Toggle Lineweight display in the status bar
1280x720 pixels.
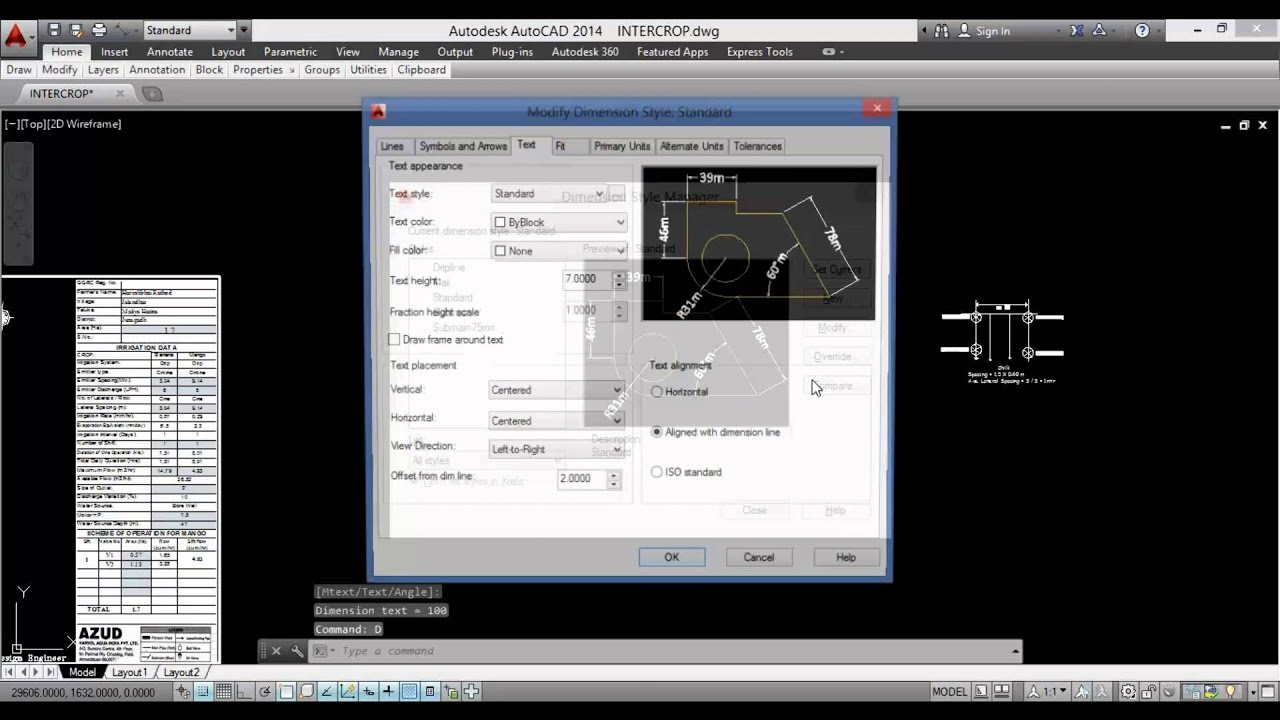point(388,691)
